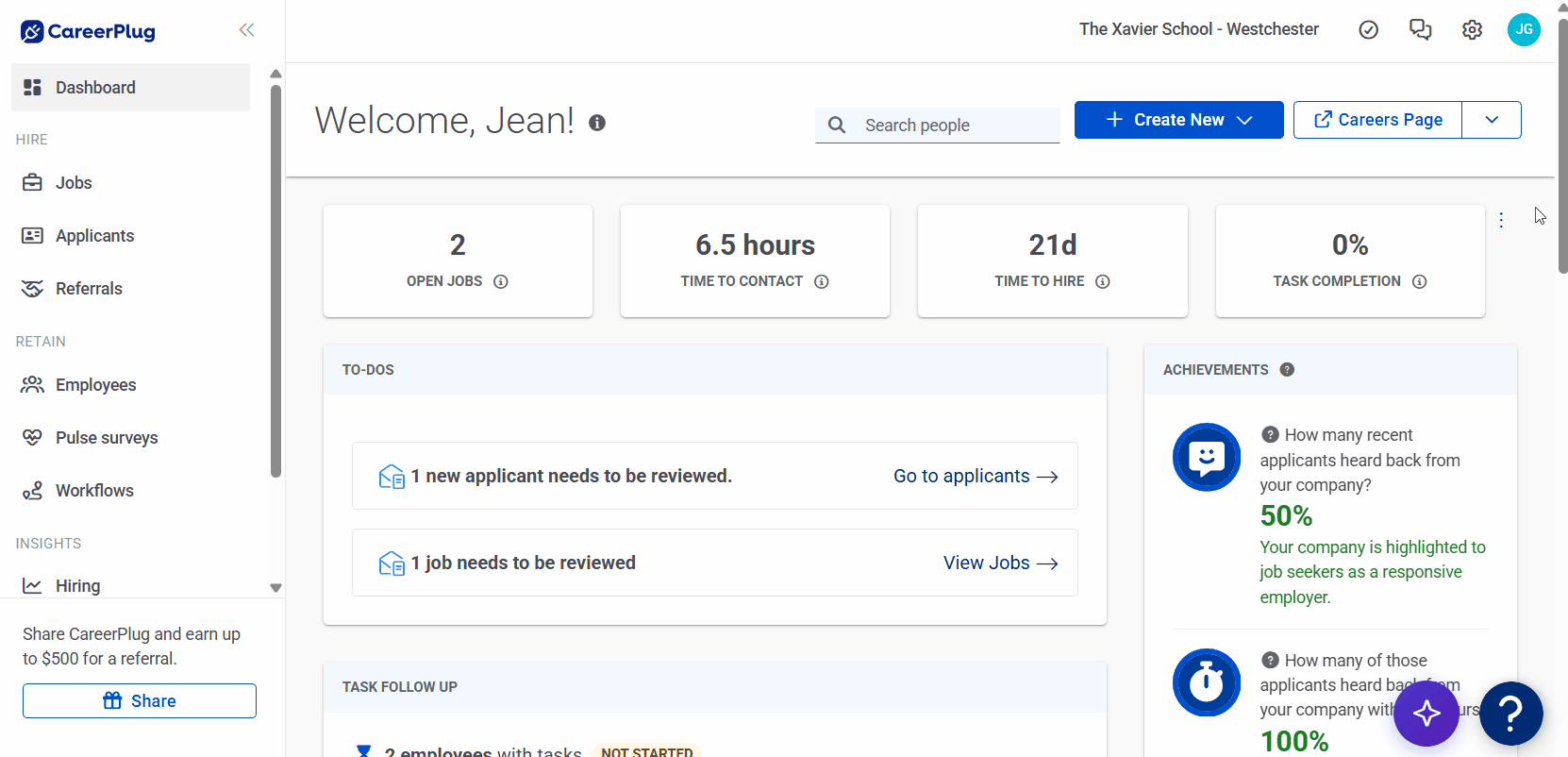The width and height of the screenshot is (1568, 757).
Task: Click the smiley chat achievement badge
Action: tap(1207, 457)
